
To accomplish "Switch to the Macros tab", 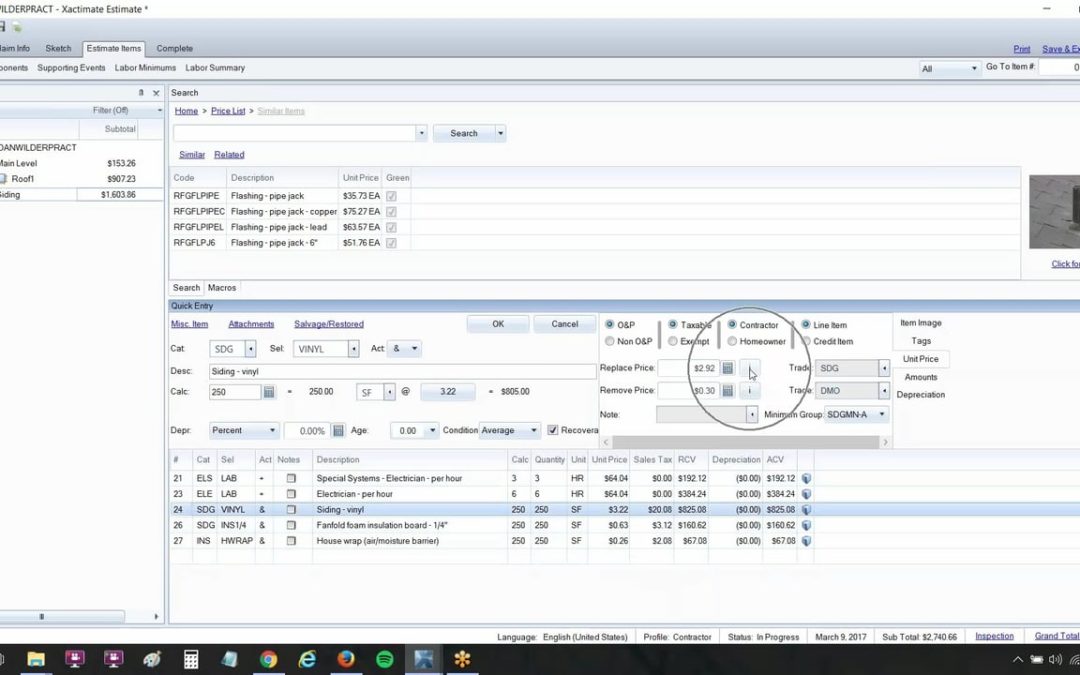I will click(222, 288).
